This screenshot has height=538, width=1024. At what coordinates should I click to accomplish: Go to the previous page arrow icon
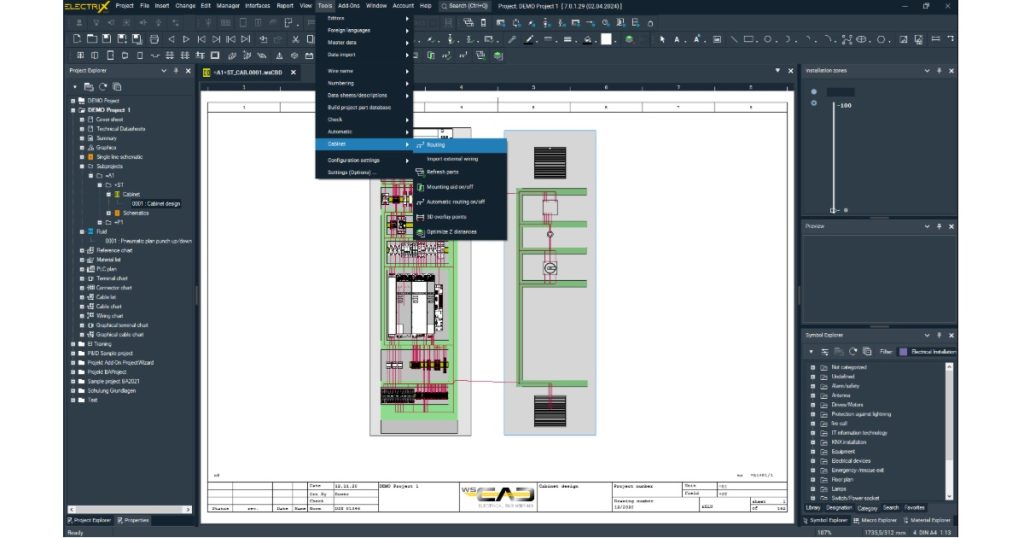pos(172,39)
